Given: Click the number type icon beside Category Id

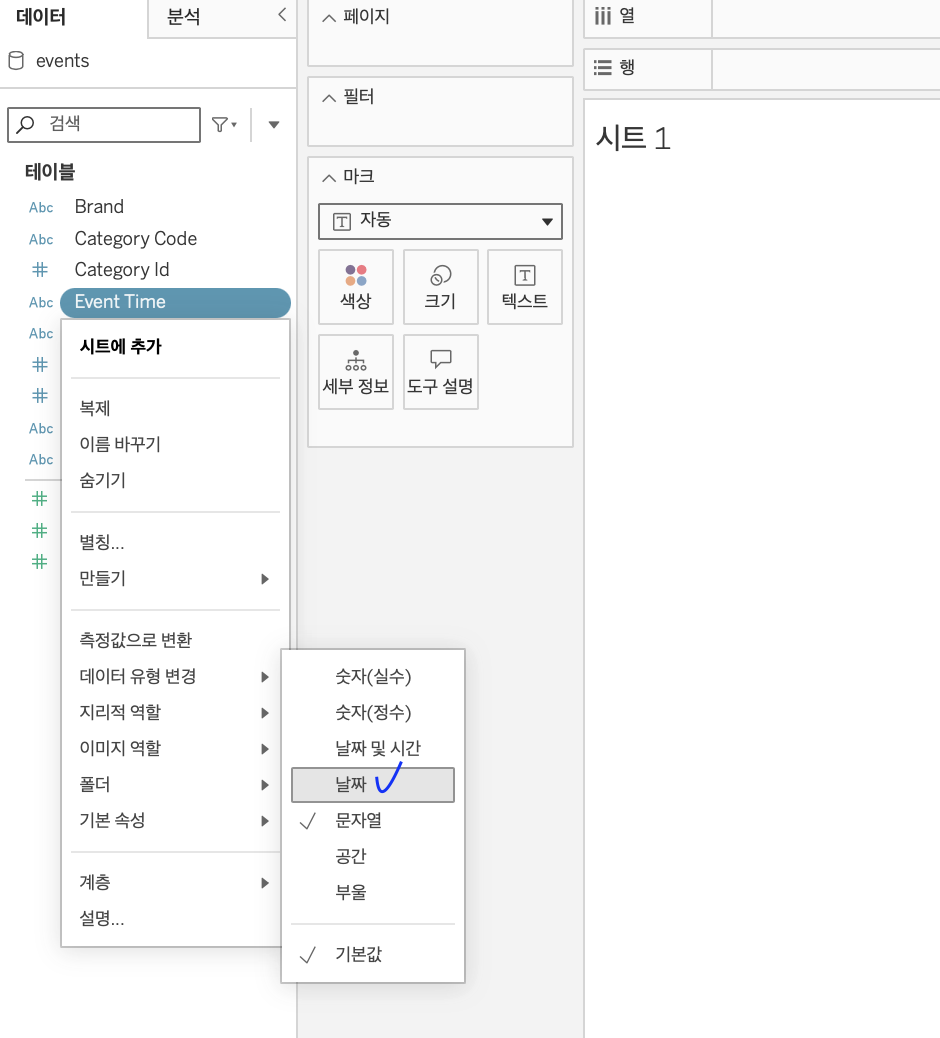Looking at the screenshot, I should tap(40, 269).
